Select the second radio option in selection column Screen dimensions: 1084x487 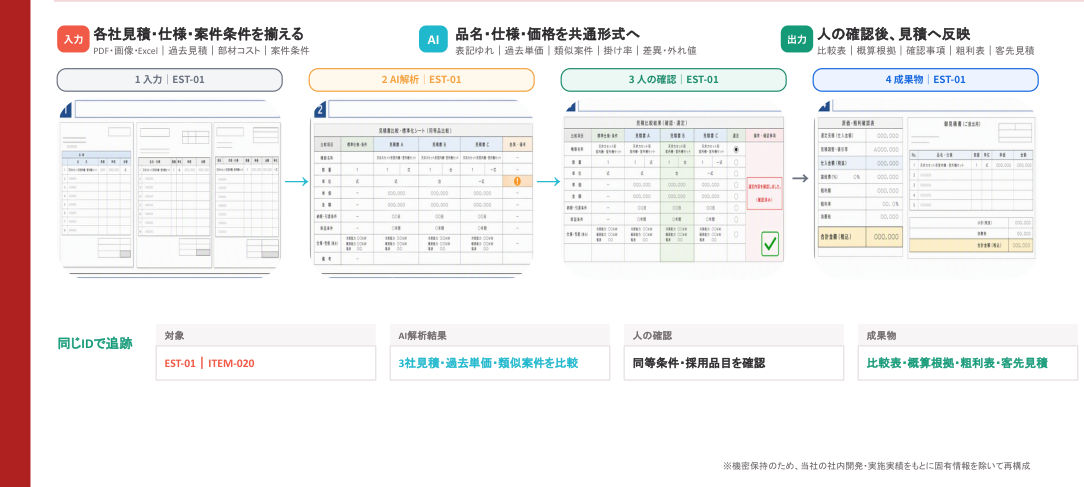736,163
